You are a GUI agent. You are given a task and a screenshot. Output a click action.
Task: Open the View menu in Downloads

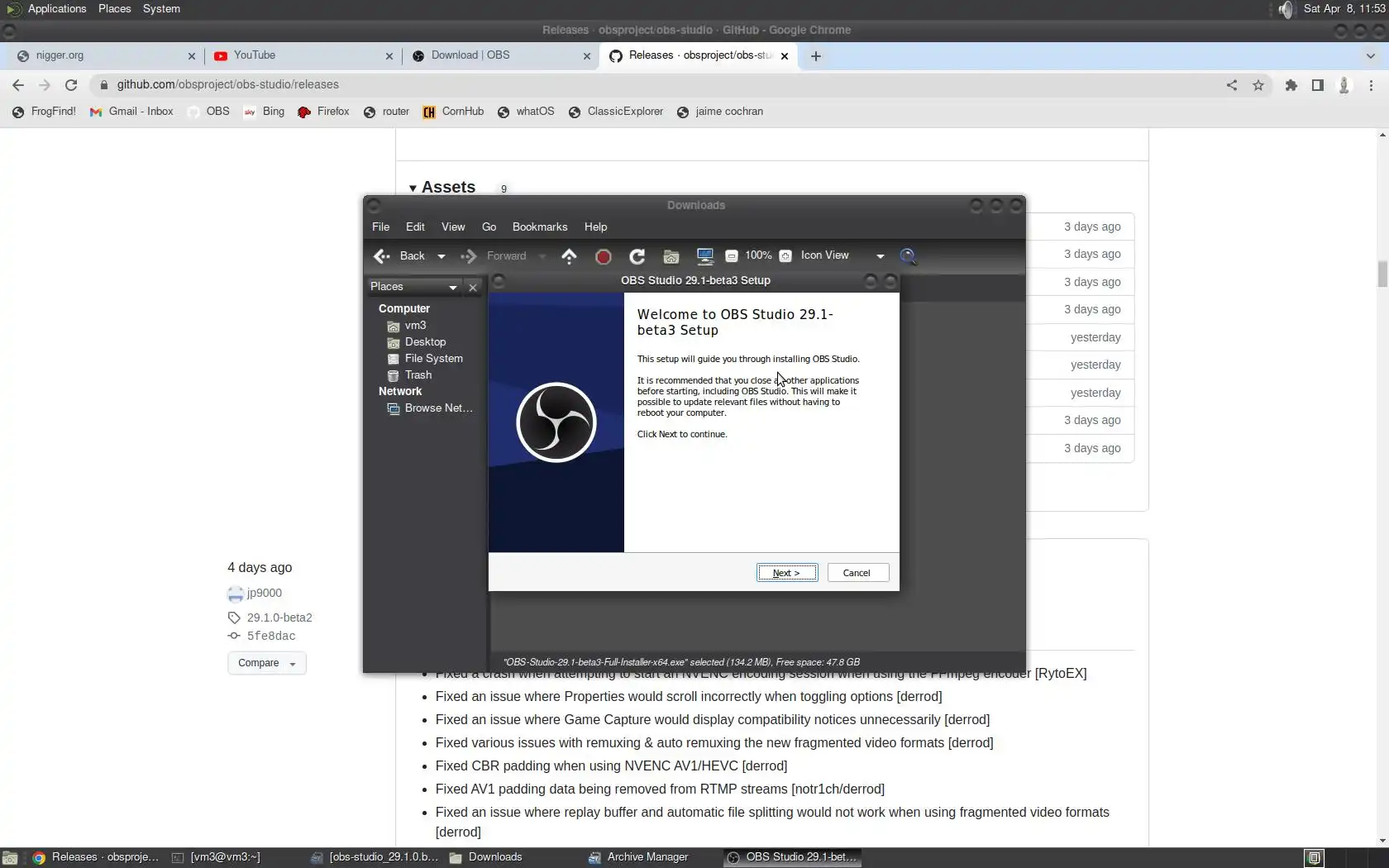click(x=453, y=227)
